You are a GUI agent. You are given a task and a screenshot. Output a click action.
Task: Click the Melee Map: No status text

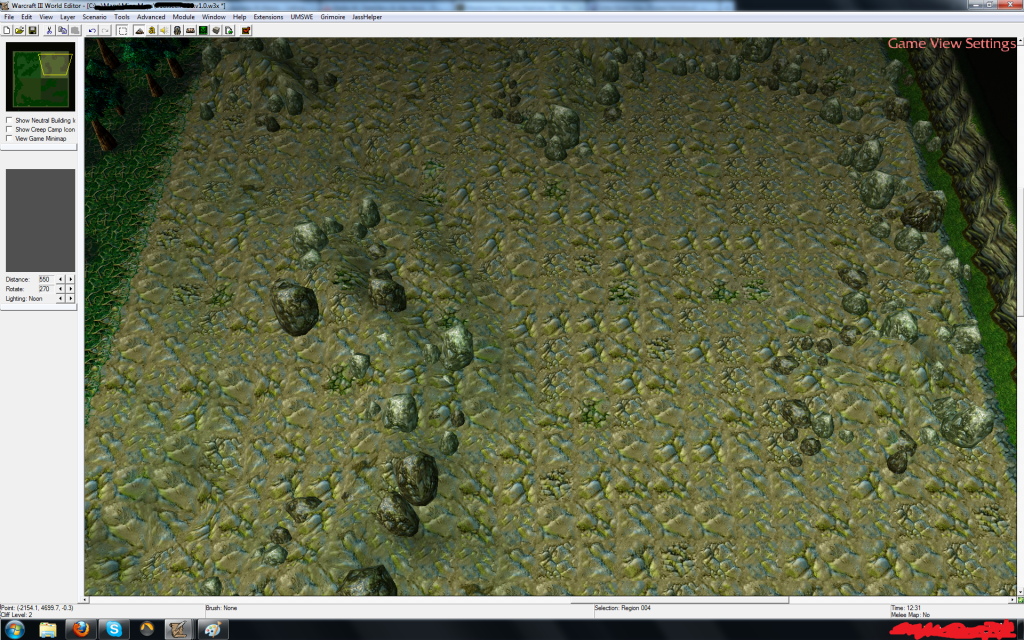pos(910,615)
